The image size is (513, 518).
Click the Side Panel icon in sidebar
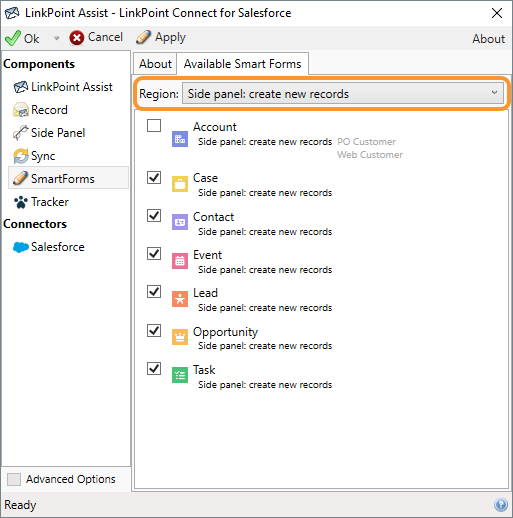21,133
